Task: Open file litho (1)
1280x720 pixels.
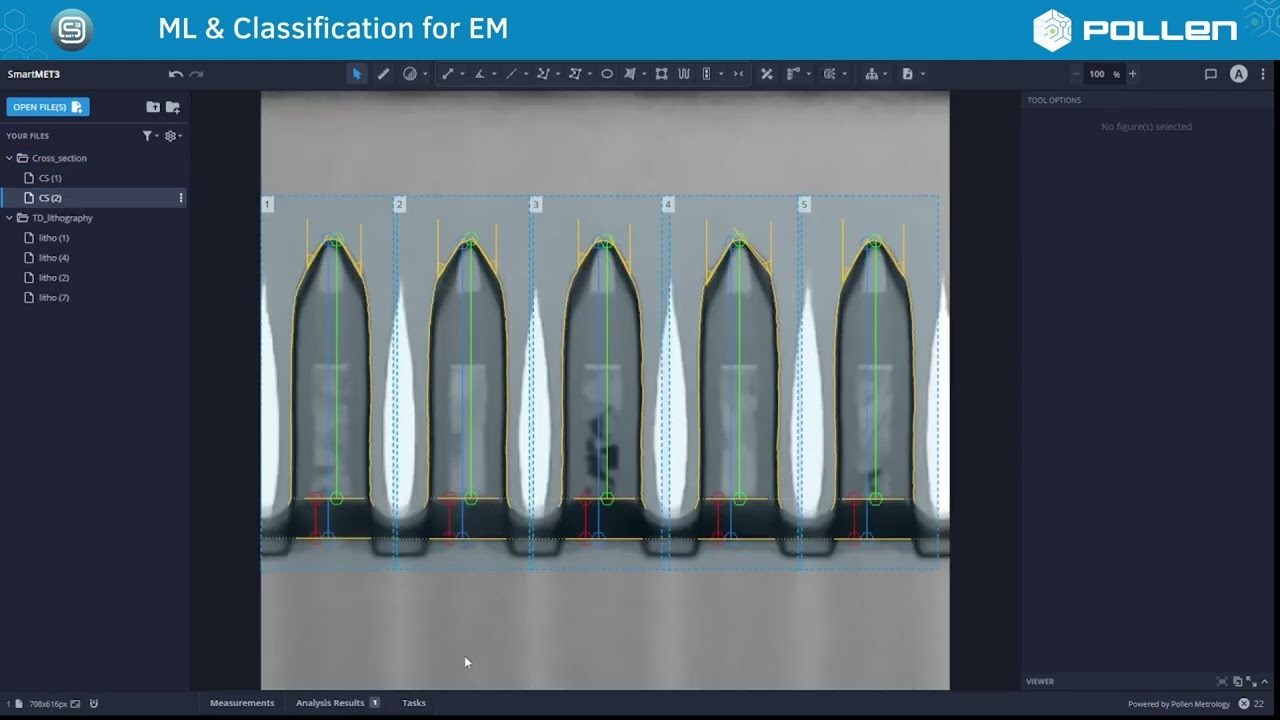Action: click(x=54, y=238)
